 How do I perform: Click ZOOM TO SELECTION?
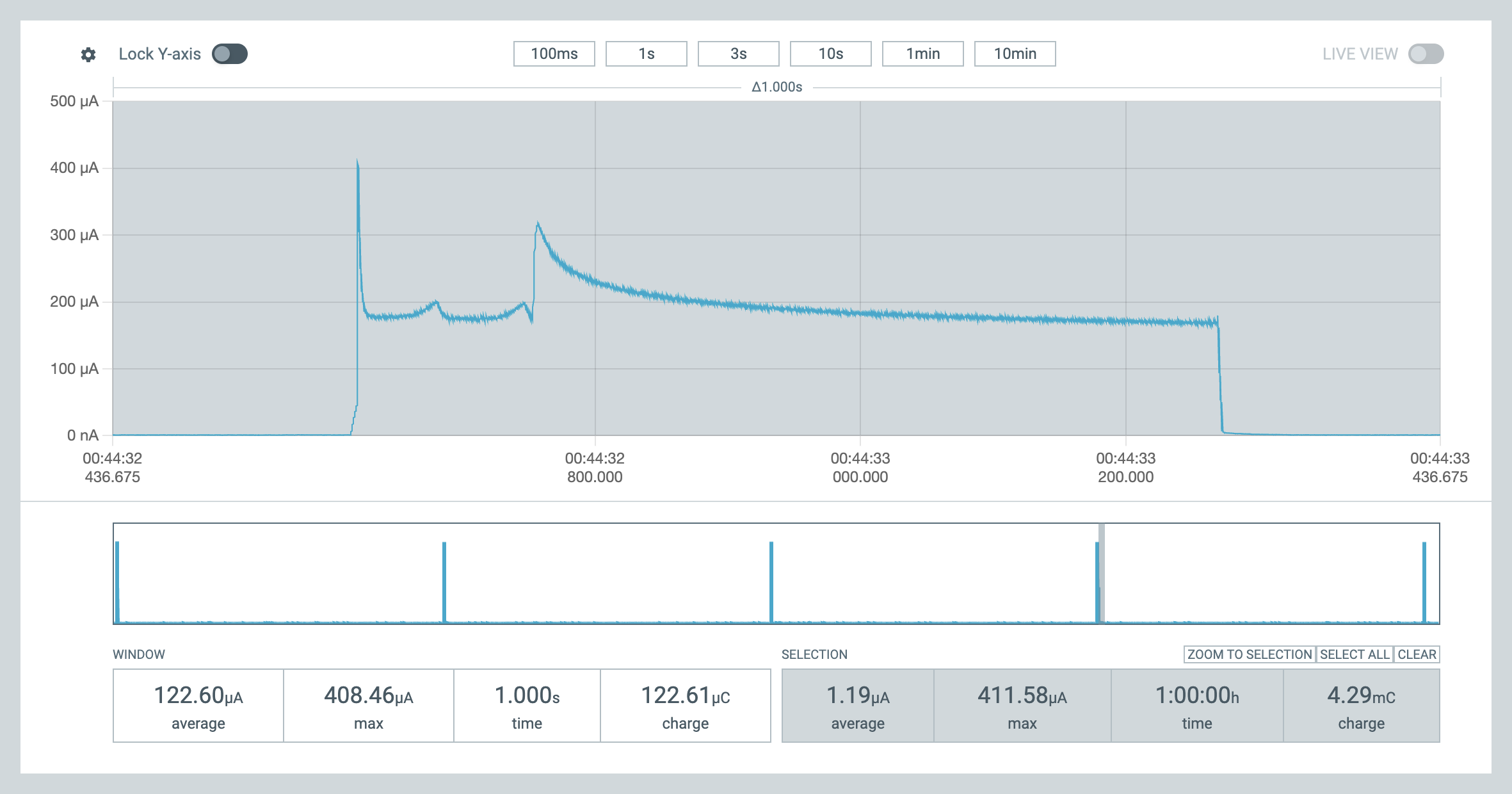coord(1249,654)
